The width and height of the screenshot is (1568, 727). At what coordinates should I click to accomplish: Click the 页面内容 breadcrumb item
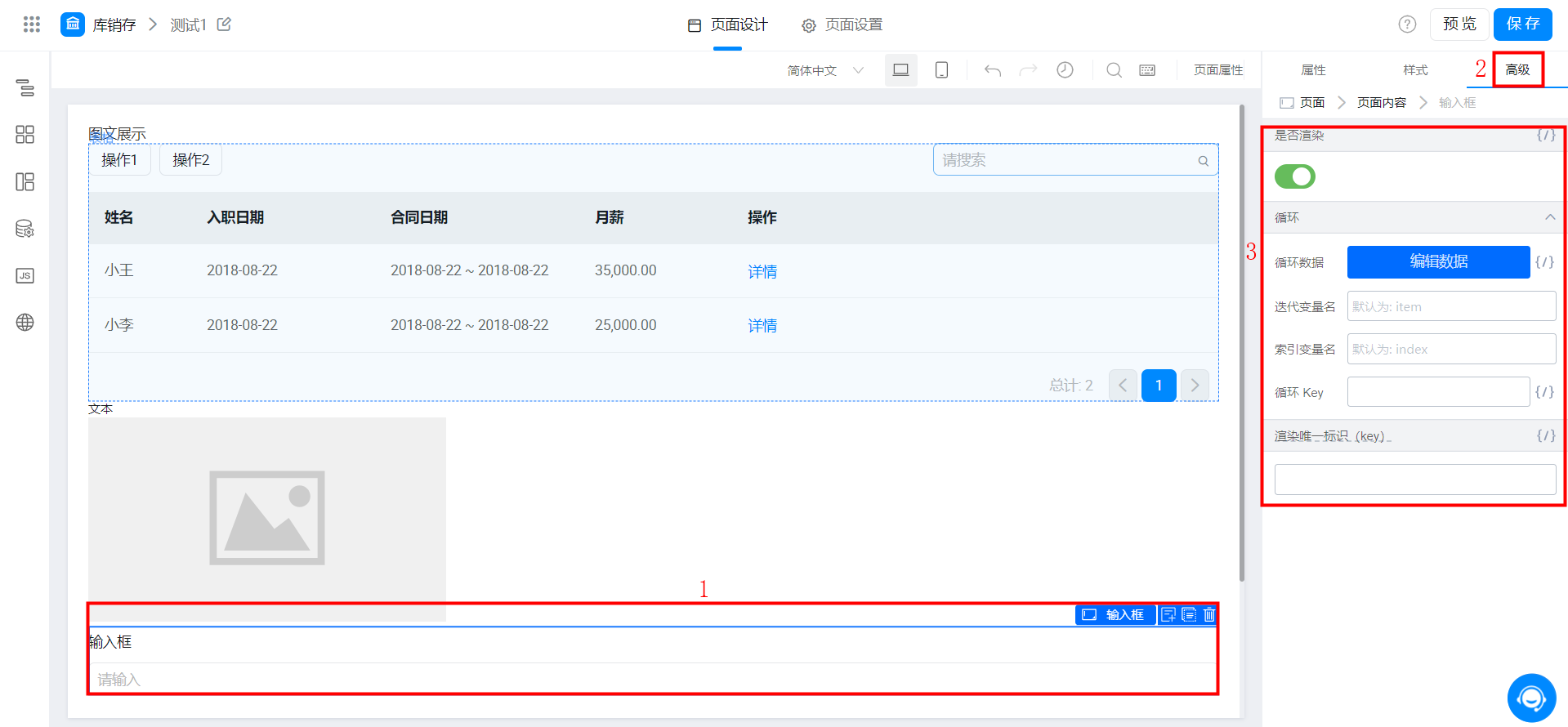[1382, 102]
